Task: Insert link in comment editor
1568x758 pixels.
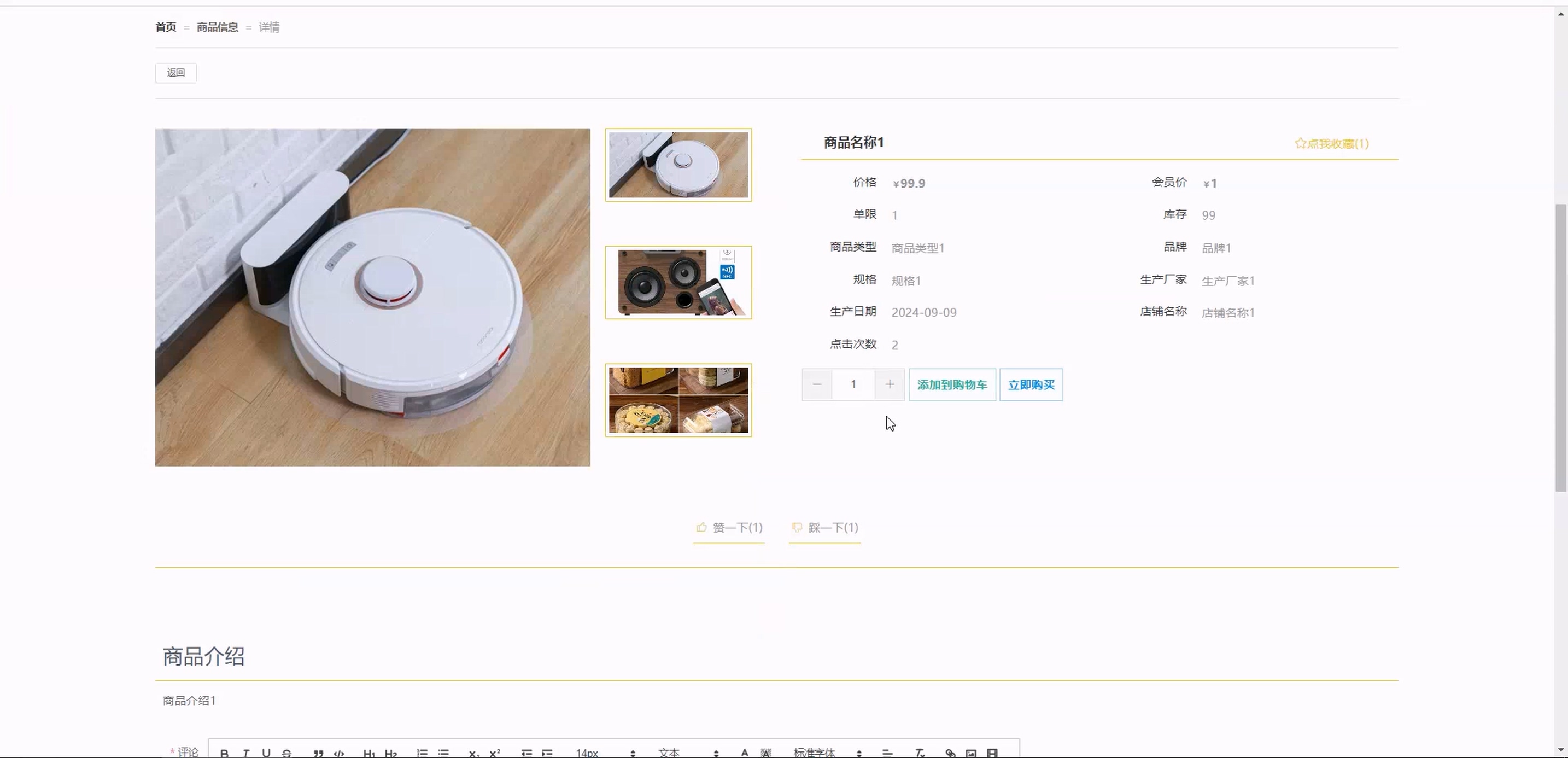Action: [950, 753]
